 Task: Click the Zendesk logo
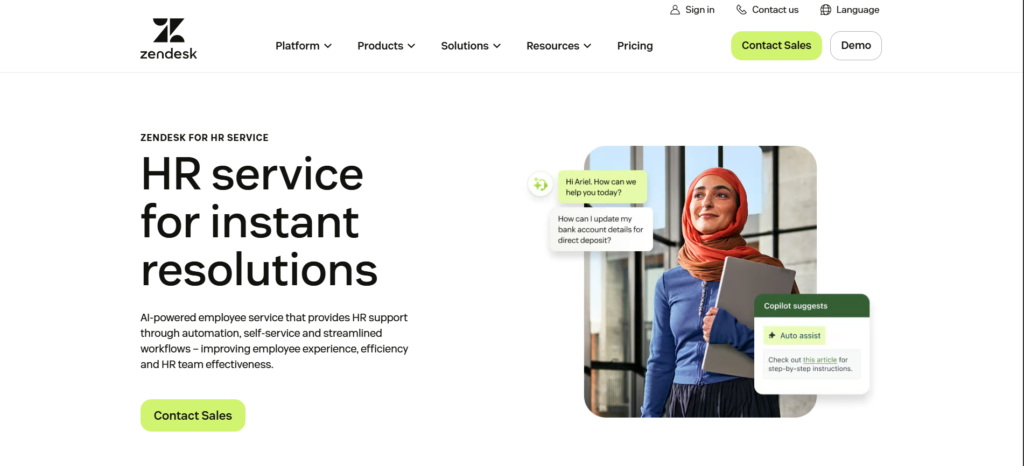click(x=168, y=39)
